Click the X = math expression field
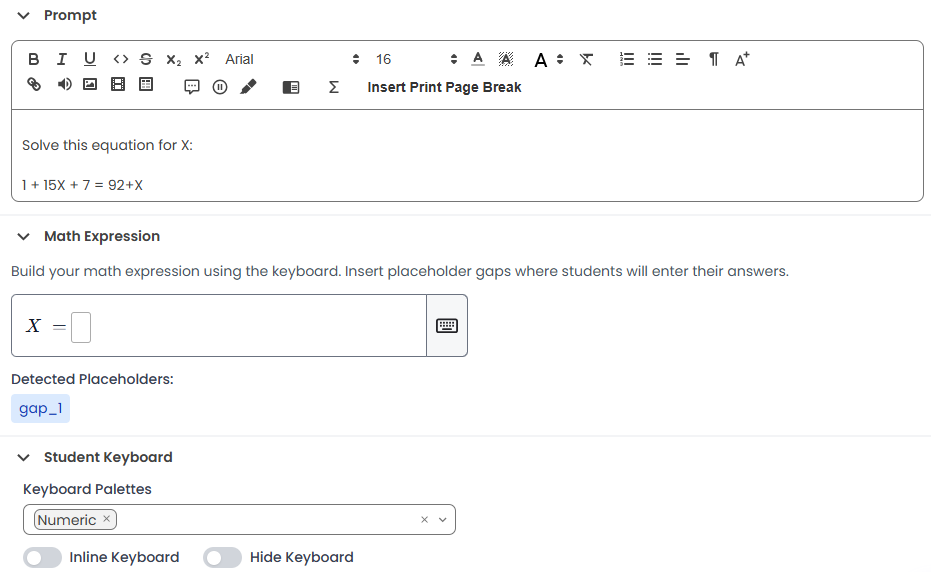Screen dimensions: 931x572 [218, 325]
